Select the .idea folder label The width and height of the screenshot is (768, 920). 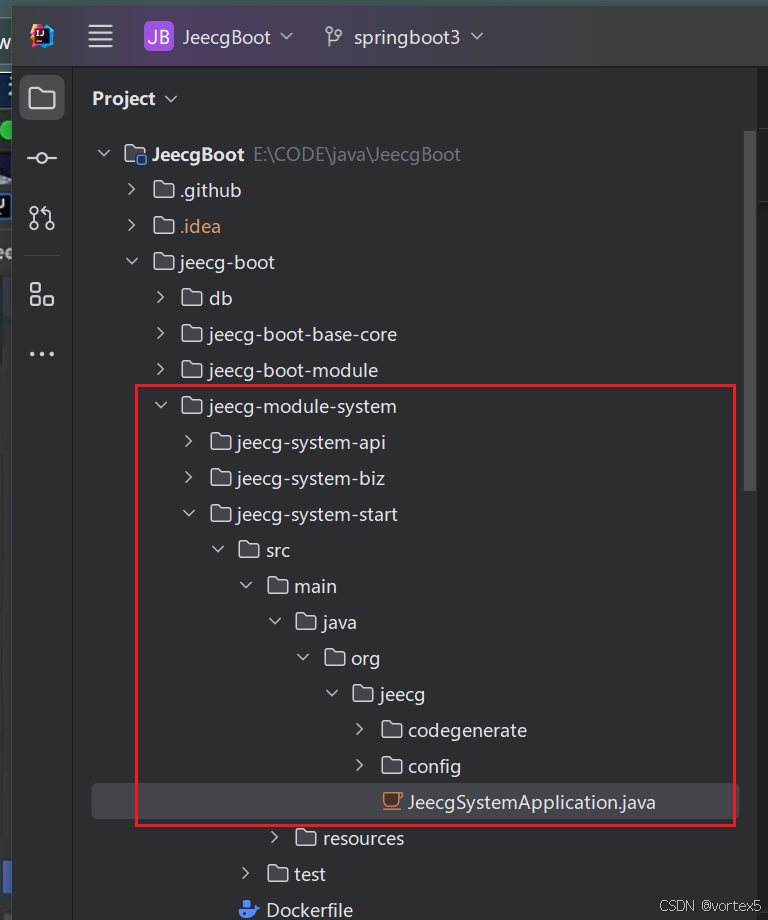200,226
